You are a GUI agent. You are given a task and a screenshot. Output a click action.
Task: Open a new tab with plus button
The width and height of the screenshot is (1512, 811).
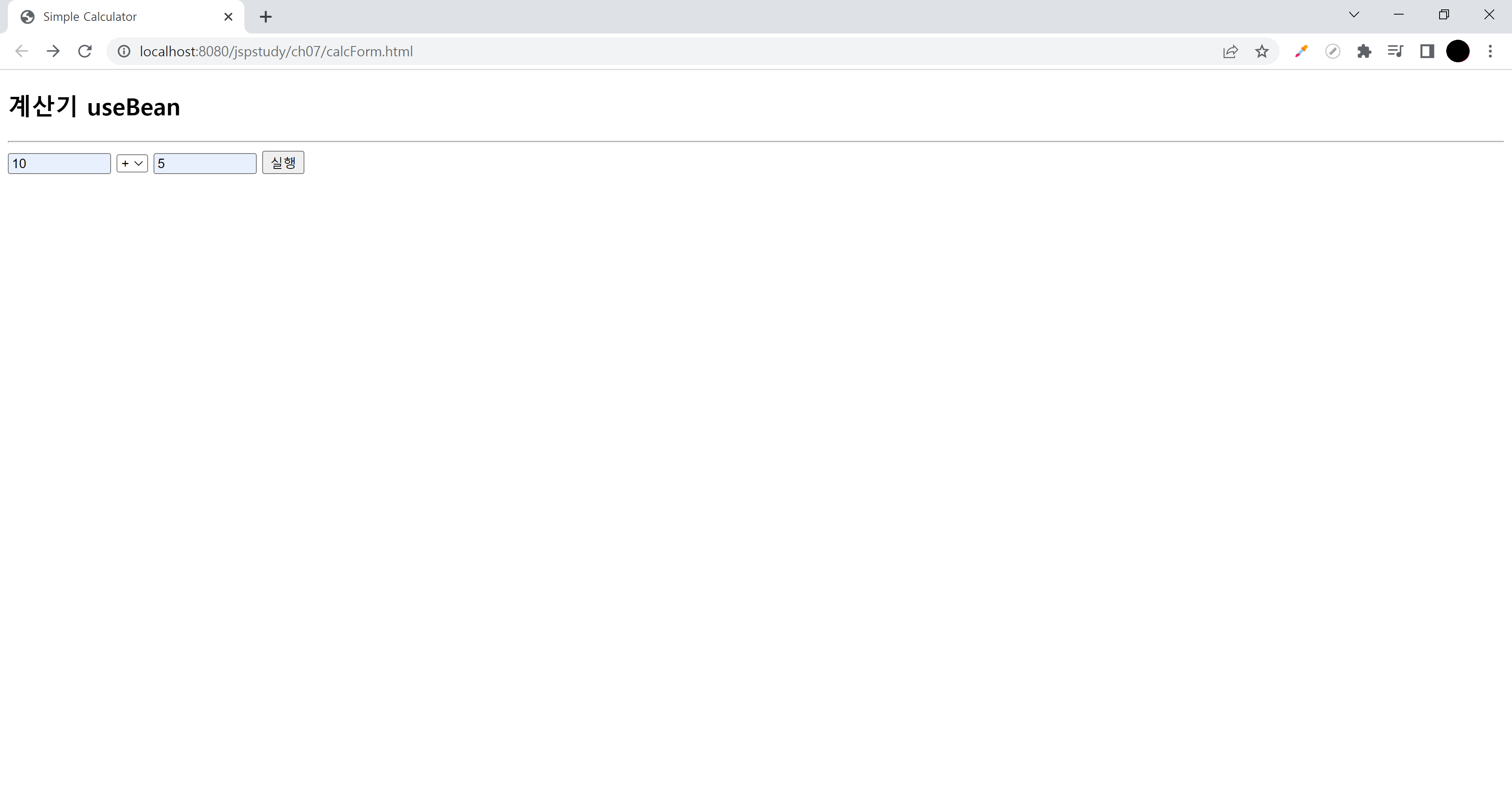pos(266,17)
